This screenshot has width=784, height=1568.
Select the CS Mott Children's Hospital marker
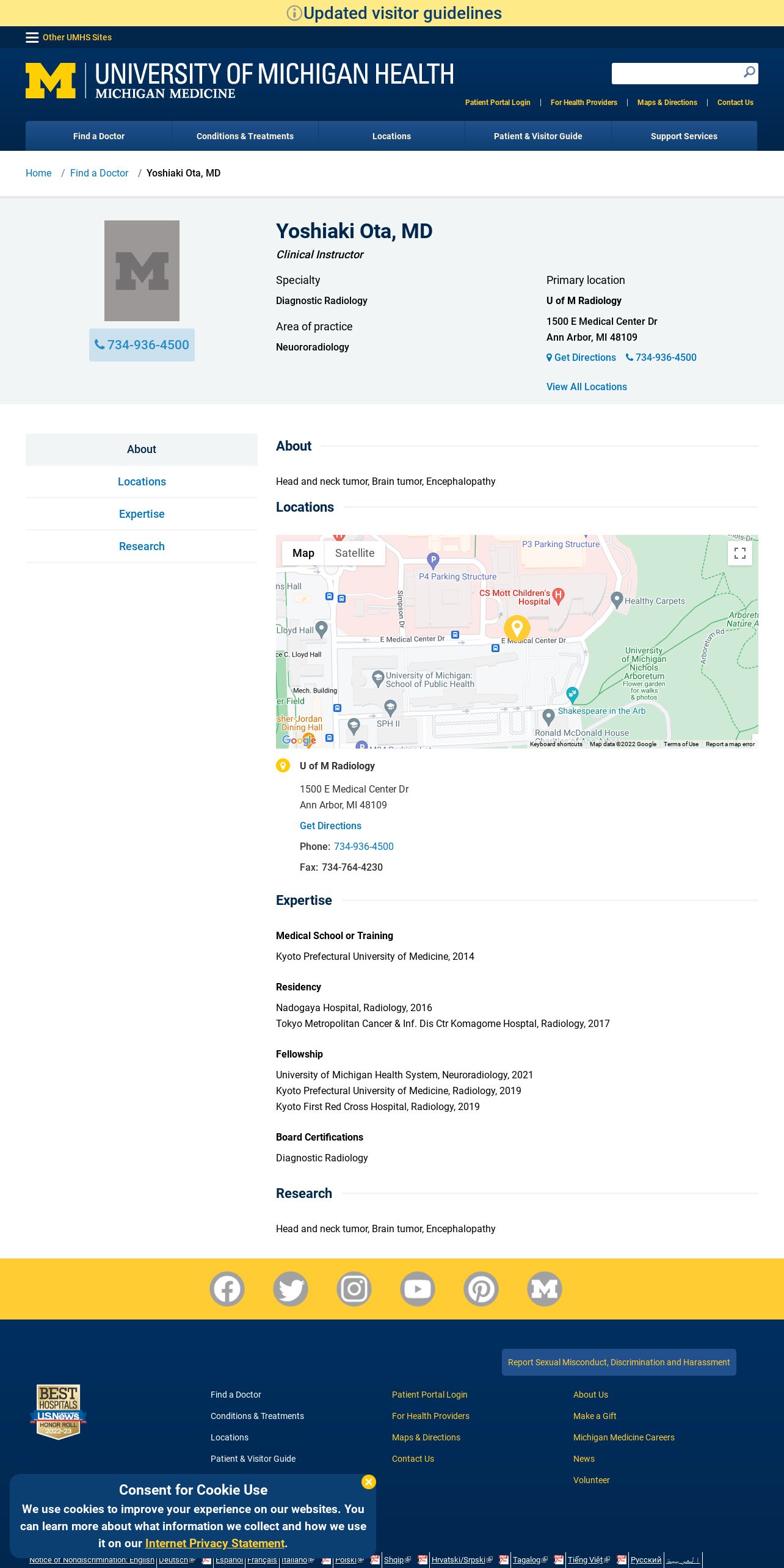[558, 595]
